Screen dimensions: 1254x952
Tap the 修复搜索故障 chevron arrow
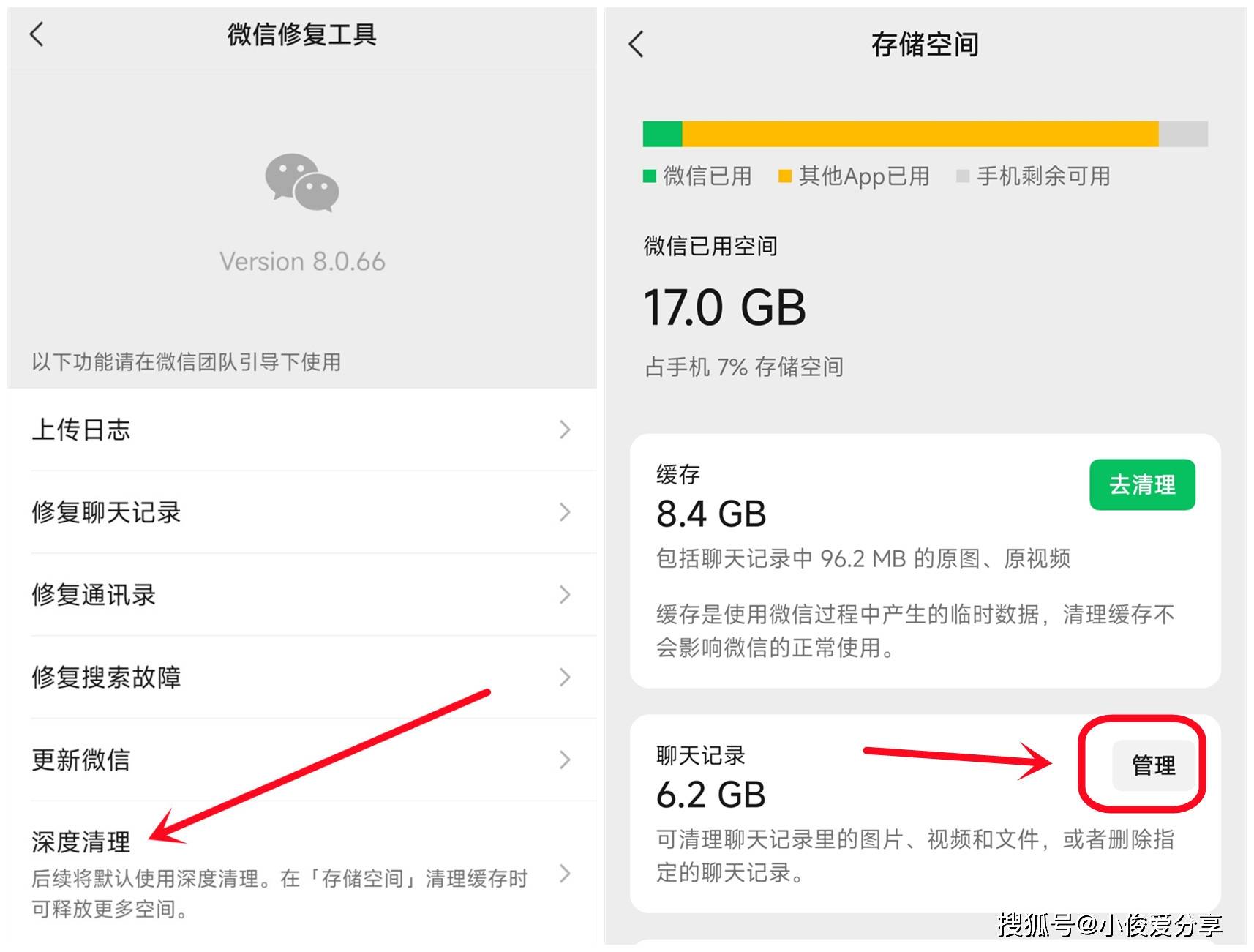click(564, 678)
